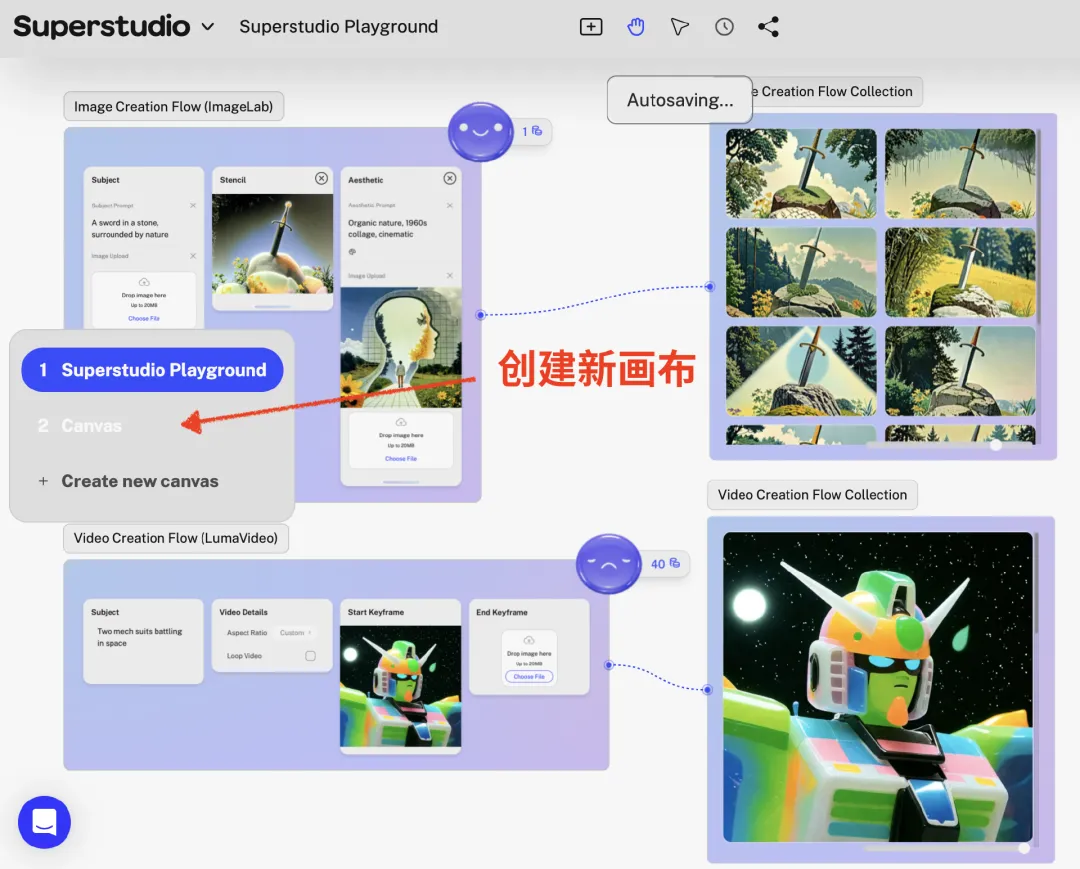Screen dimensions: 1080x869
Task: Open the chat support bubble icon
Action: (44, 822)
